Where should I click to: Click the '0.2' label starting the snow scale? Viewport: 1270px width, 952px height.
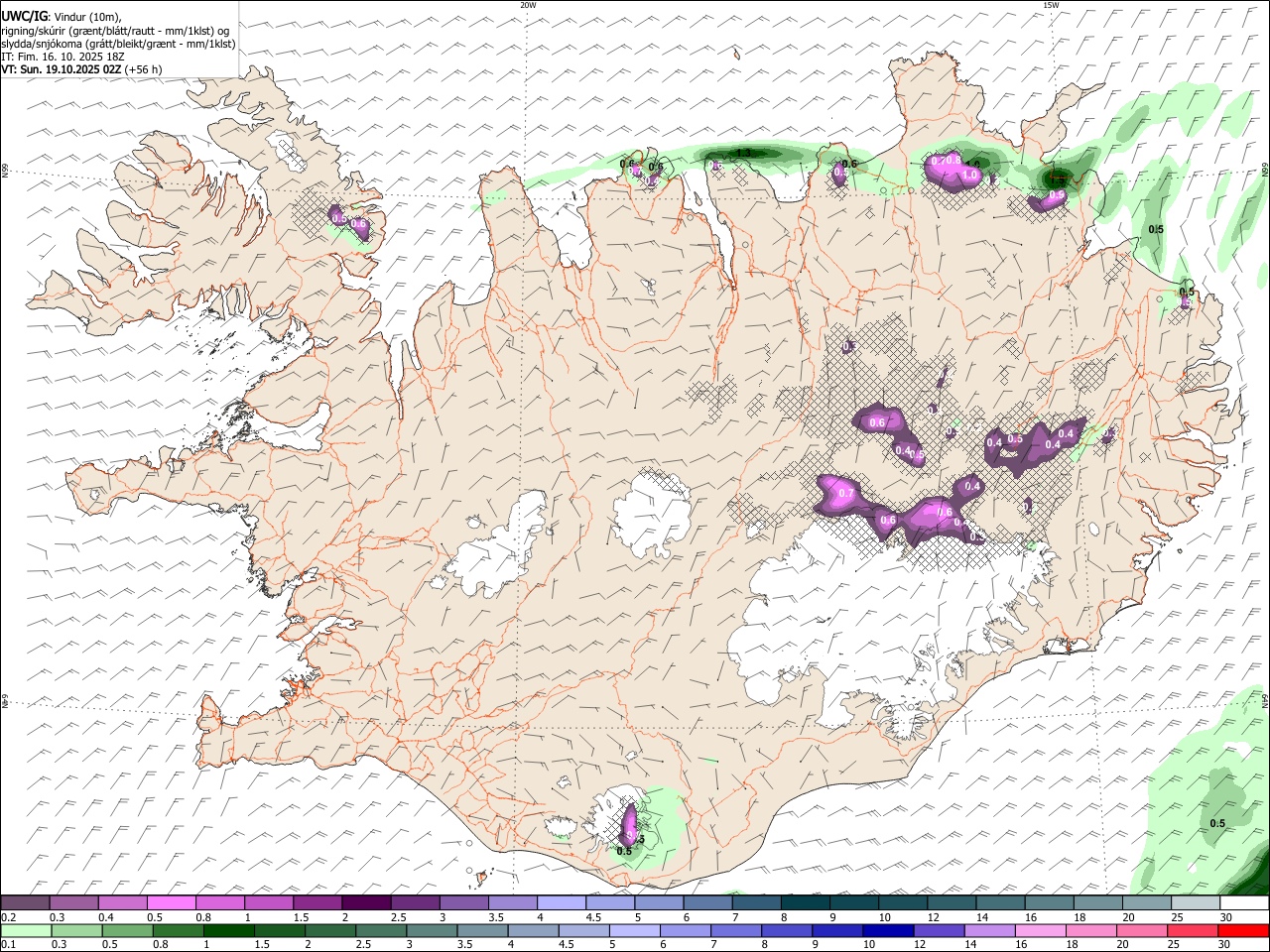coord(8,917)
